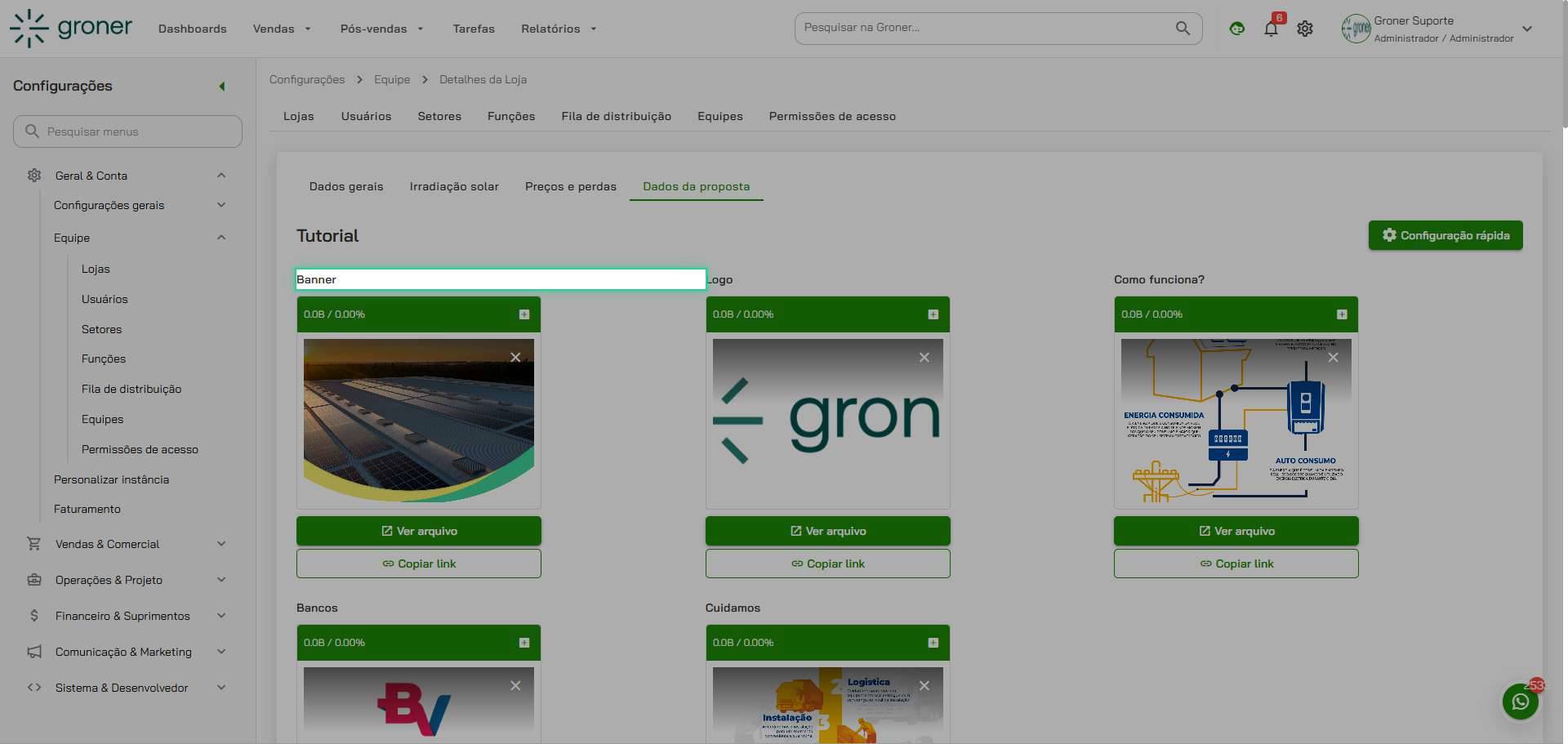The width and height of the screenshot is (1568, 744).
Task: Switch to the Preços e perdas tab
Action: coord(571,186)
